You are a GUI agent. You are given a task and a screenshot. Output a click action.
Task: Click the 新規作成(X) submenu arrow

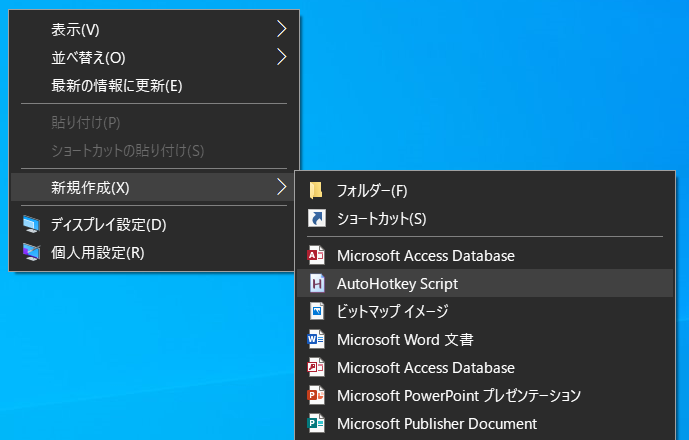click(281, 187)
